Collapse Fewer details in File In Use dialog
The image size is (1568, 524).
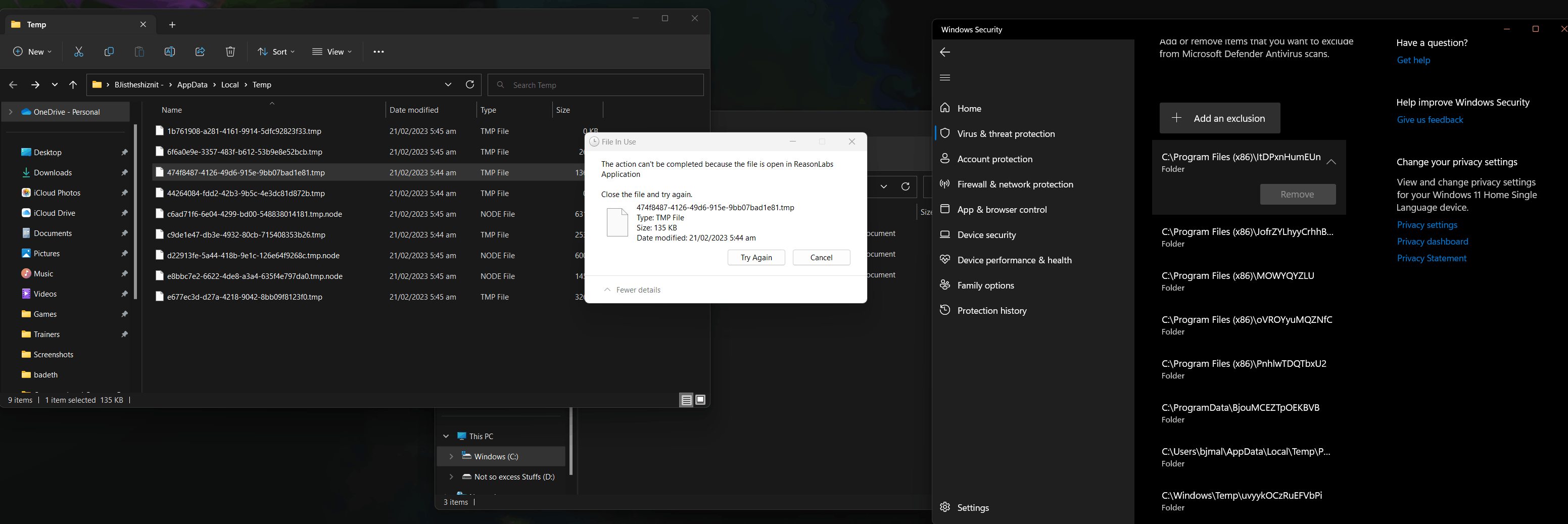(x=632, y=290)
